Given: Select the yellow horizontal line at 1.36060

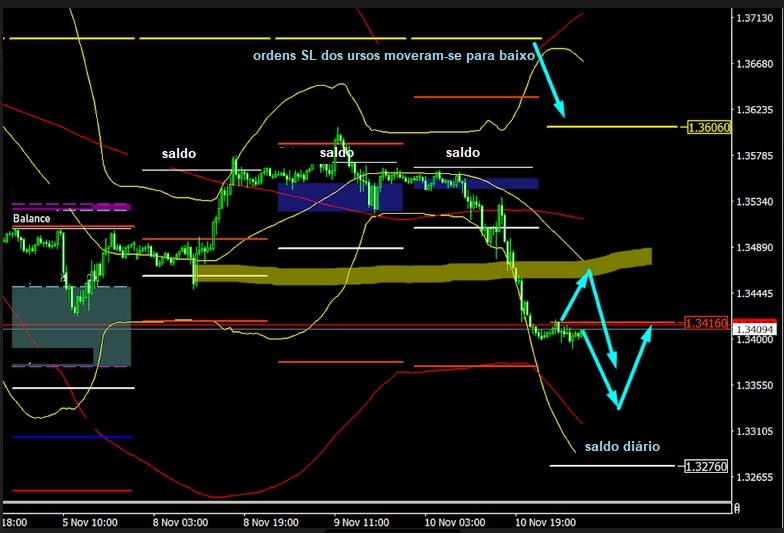Looking at the screenshot, I should (612, 127).
